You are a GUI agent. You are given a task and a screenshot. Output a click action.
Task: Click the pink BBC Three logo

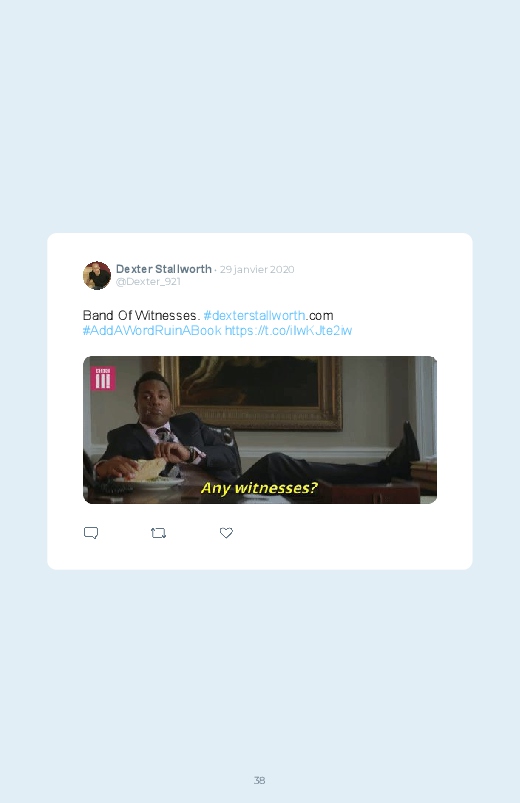click(x=103, y=378)
